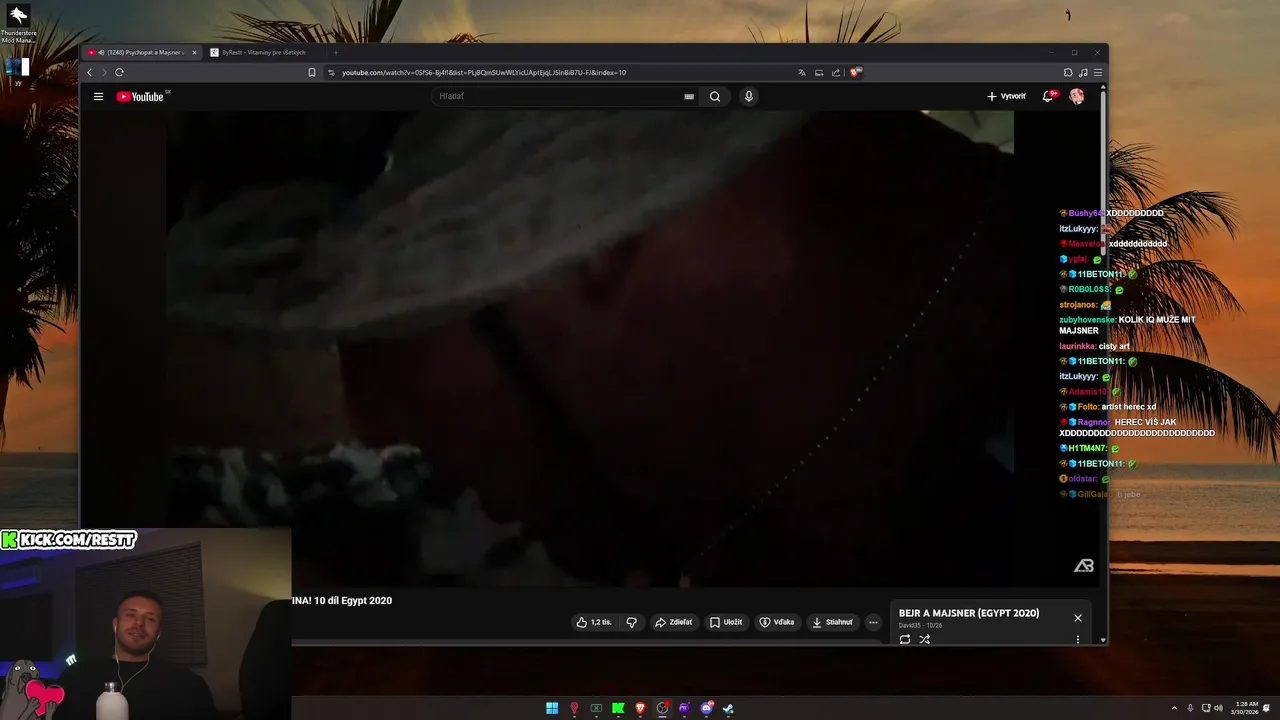Image resolution: width=1280 pixels, height=720 pixels.
Task: Reload the page with the refresh icon
Action: (119, 72)
